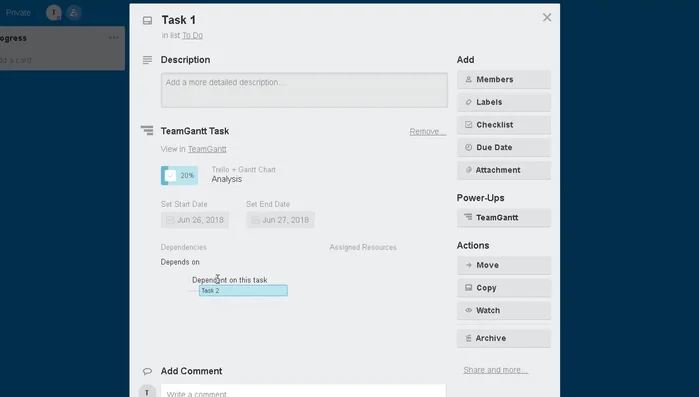Viewport: 699px width, 397px height.
Task: Add an Attachment
Action: pyautogui.click(x=504, y=170)
